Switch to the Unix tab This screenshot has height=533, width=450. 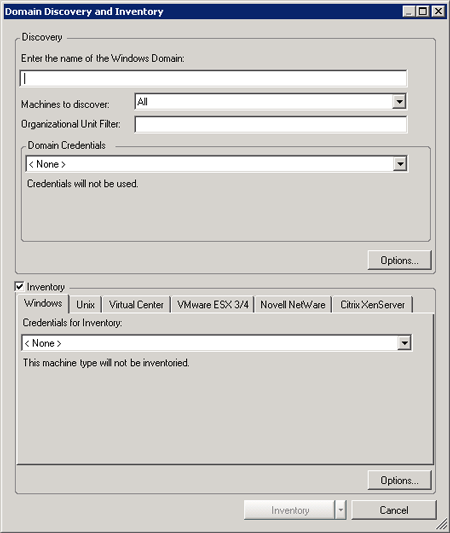tap(85, 305)
